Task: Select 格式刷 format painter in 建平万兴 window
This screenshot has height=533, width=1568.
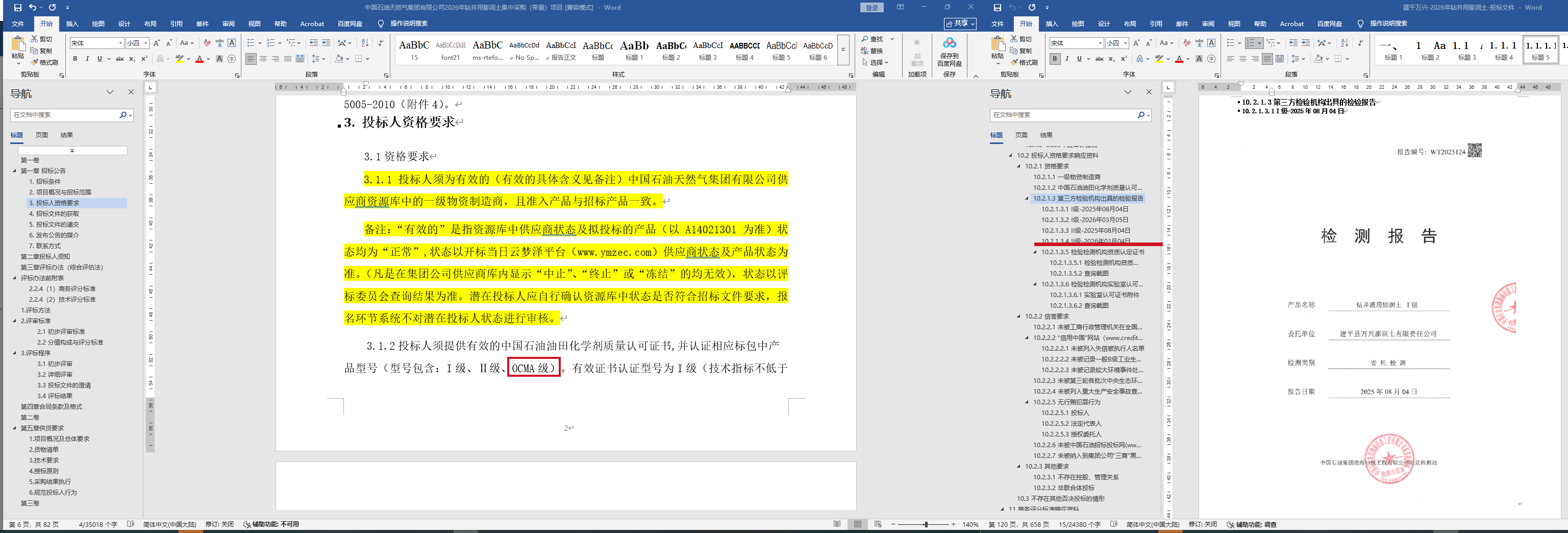Action: click(x=1024, y=62)
